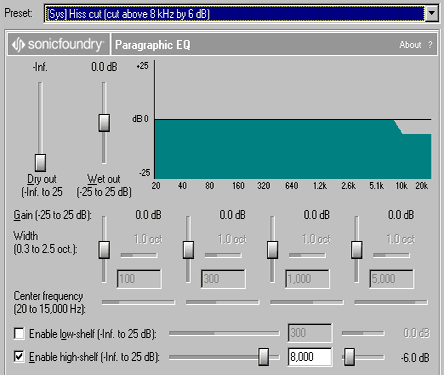
Task: Click the band 2 width slider
Action: click(x=223, y=255)
